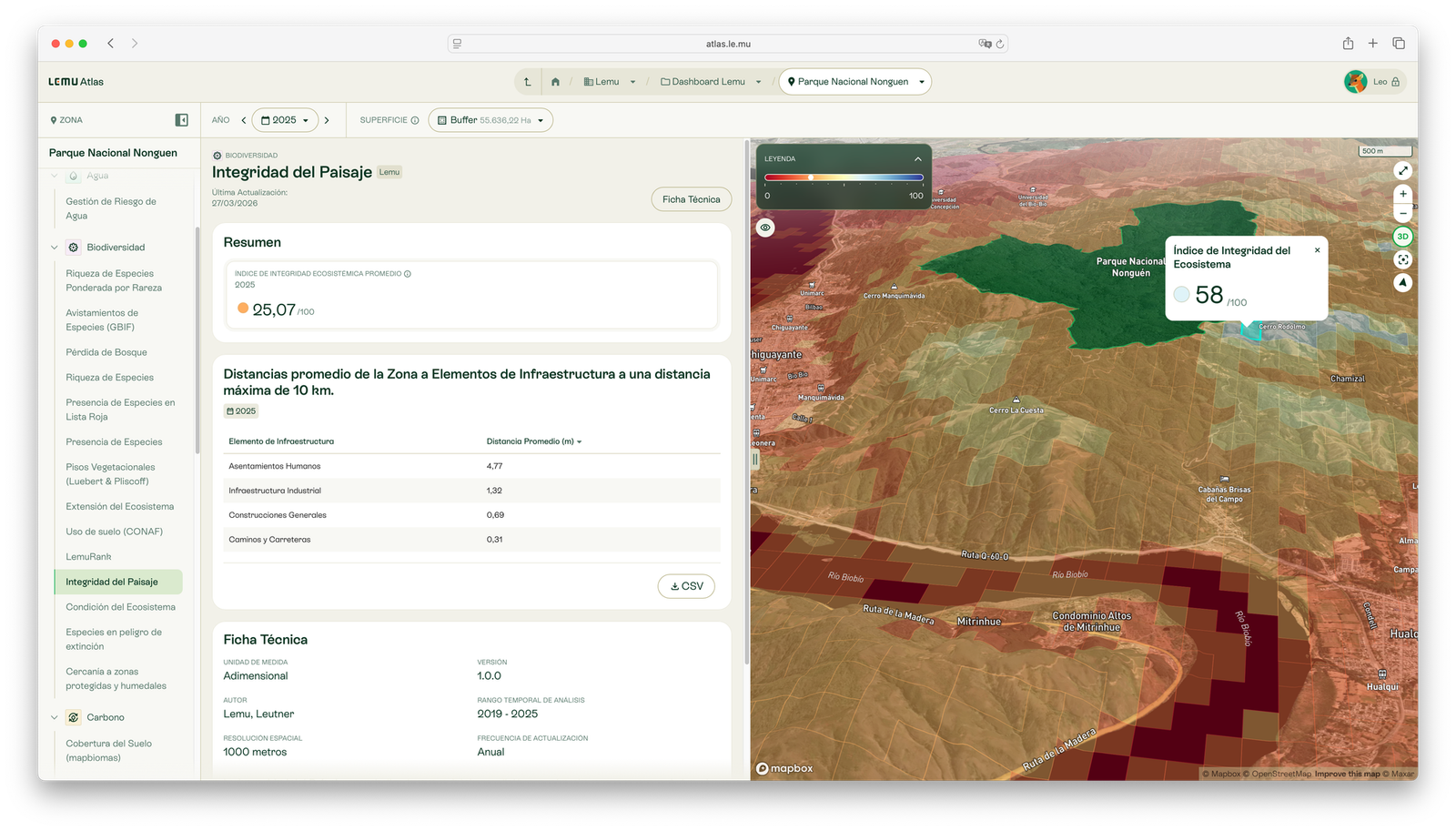Image resolution: width=1456 pixels, height=831 pixels.
Task: Open the Ficha Técnica button
Action: click(691, 199)
